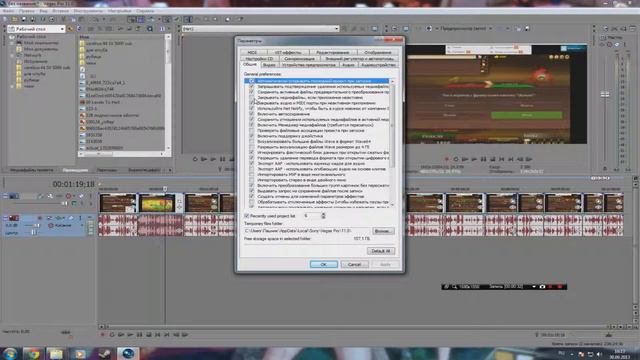Open the 'Вставка' menu in the menu bar

point(60,11)
